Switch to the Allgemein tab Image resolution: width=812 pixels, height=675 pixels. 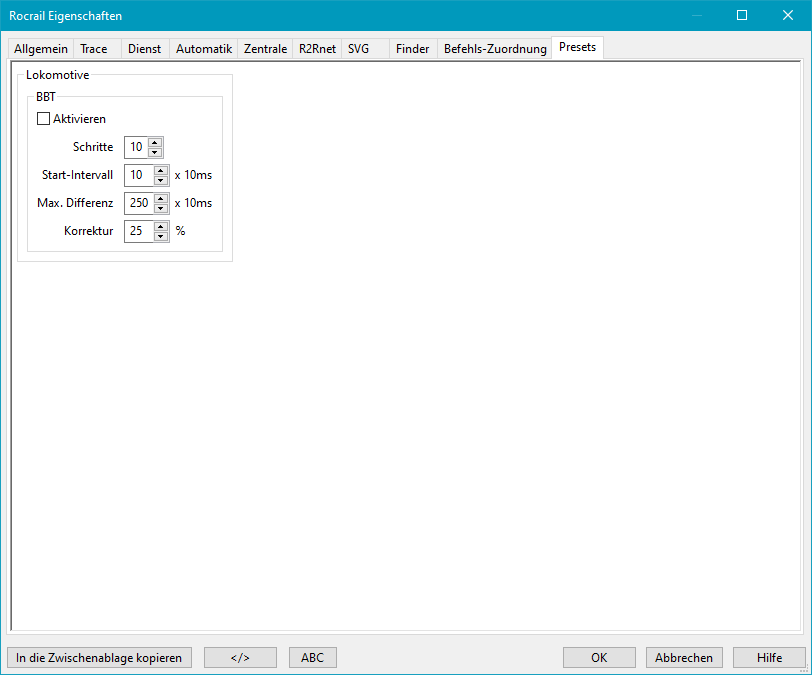coord(41,48)
